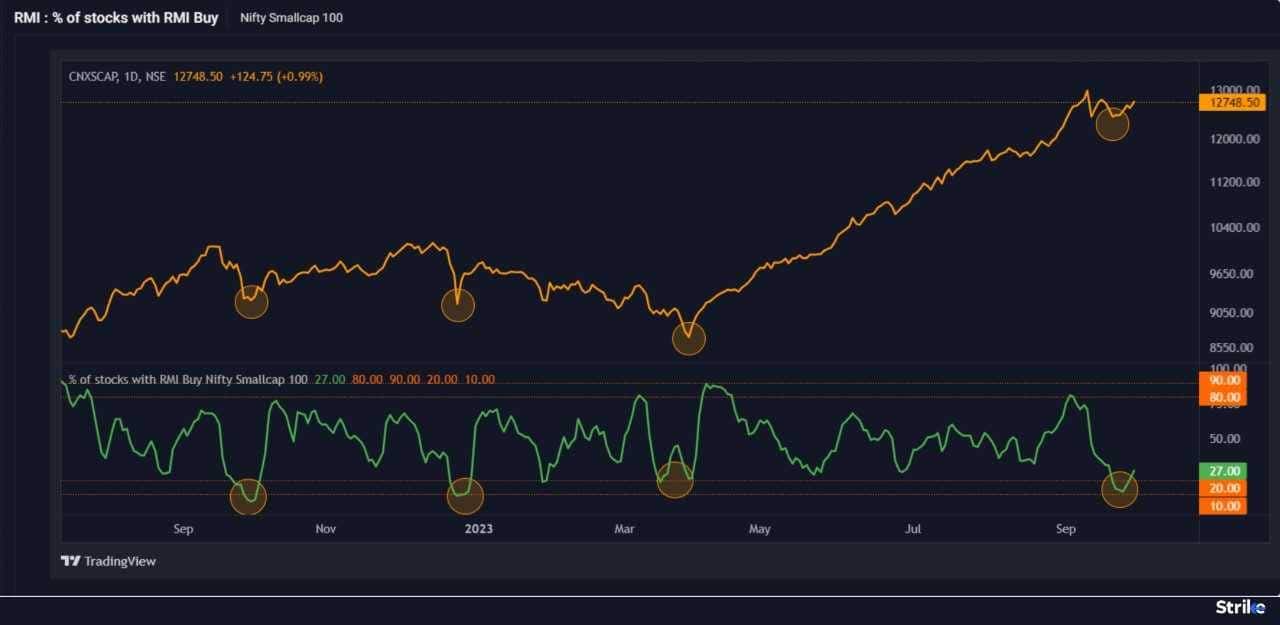Open the Strike logo in the corner
Viewport: 1280px width, 625px height.
(1240, 606)
